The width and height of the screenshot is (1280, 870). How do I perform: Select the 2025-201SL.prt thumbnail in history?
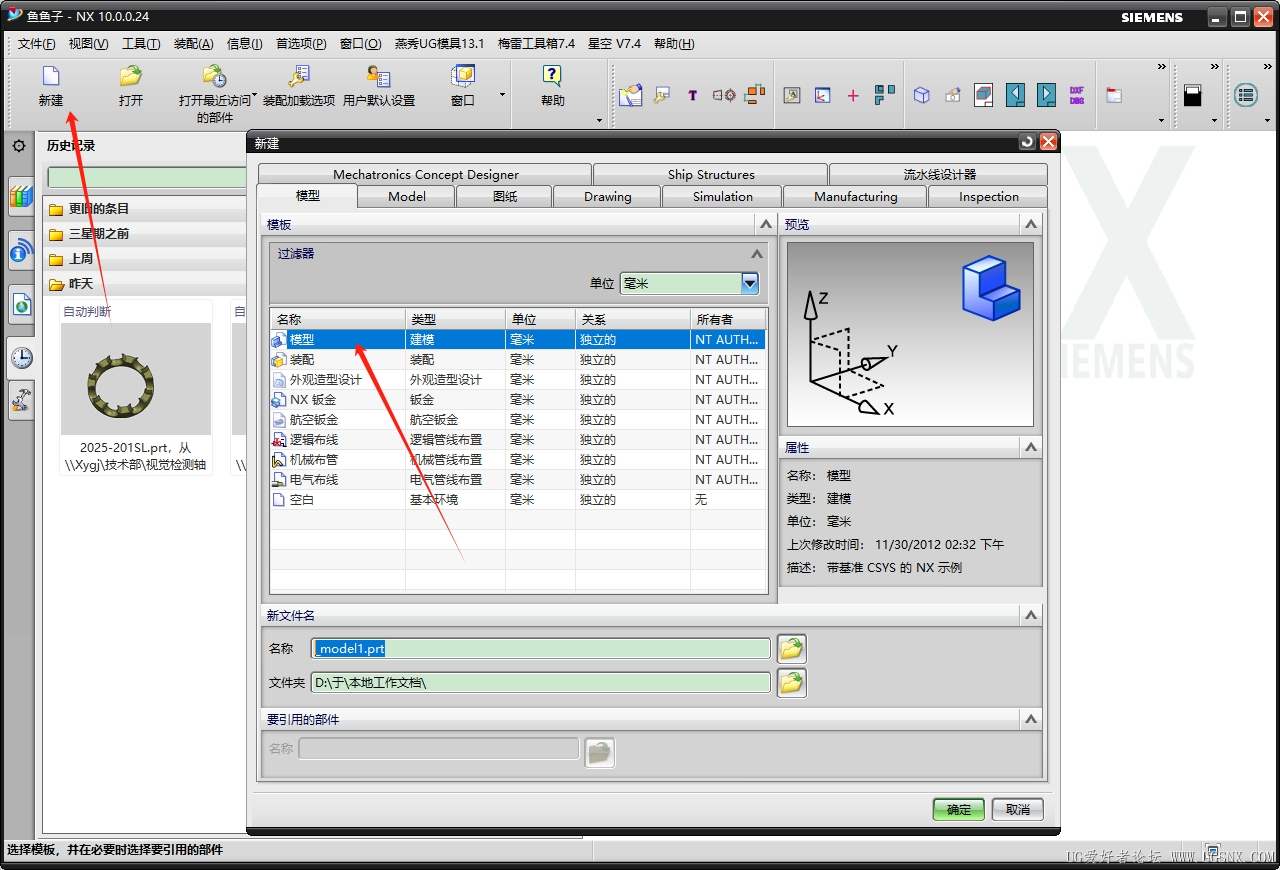click(136, 378)
